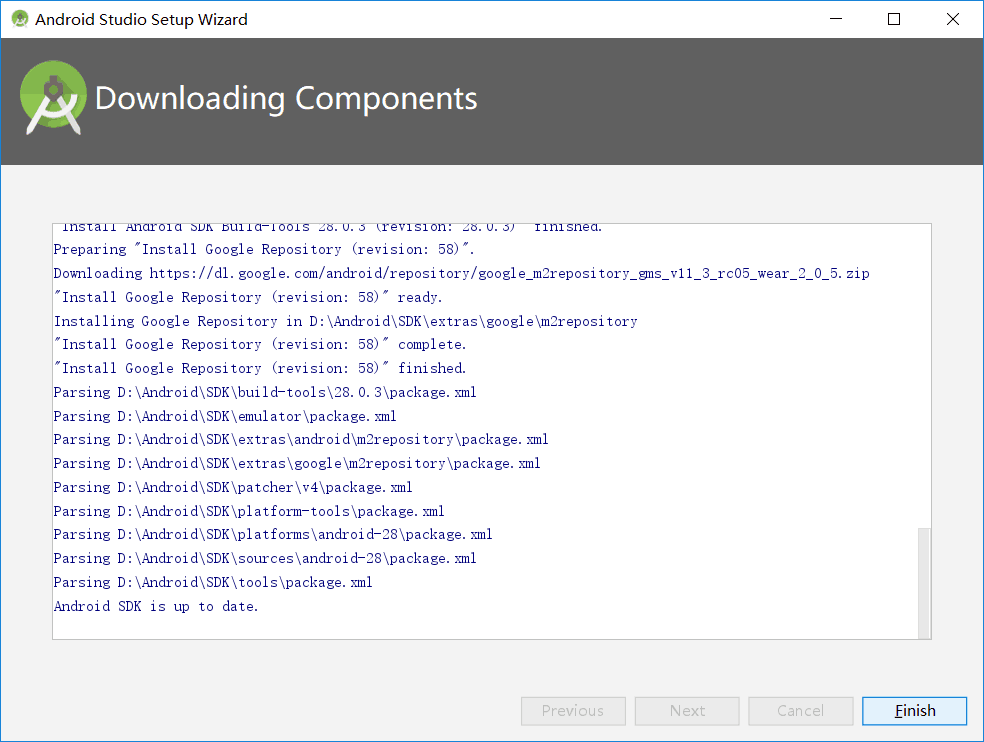Click the 'Preparing Install Google Repository' line
The image size is (984, 742).
coord(264,249)
